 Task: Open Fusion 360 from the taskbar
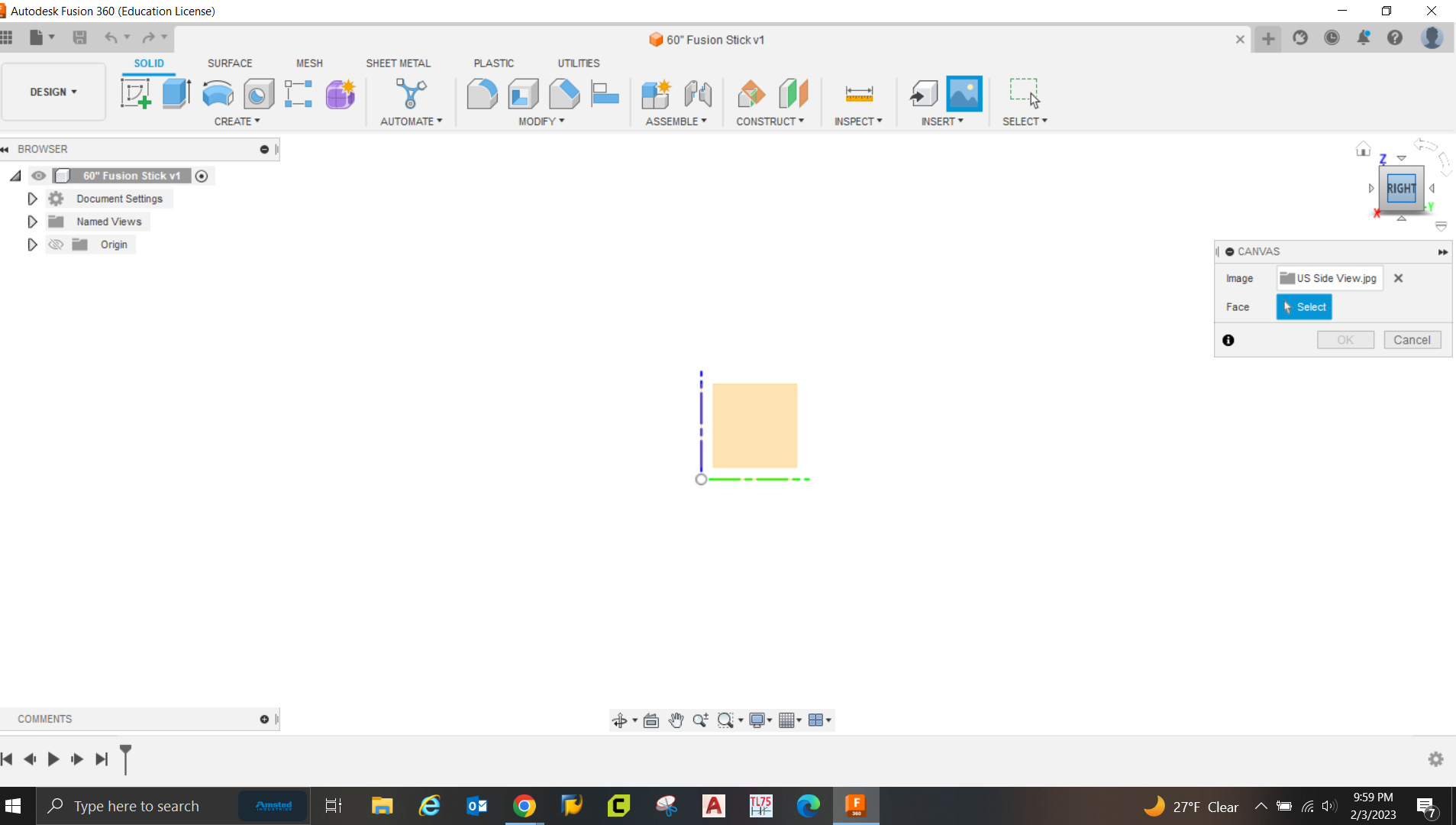point(856,805)
